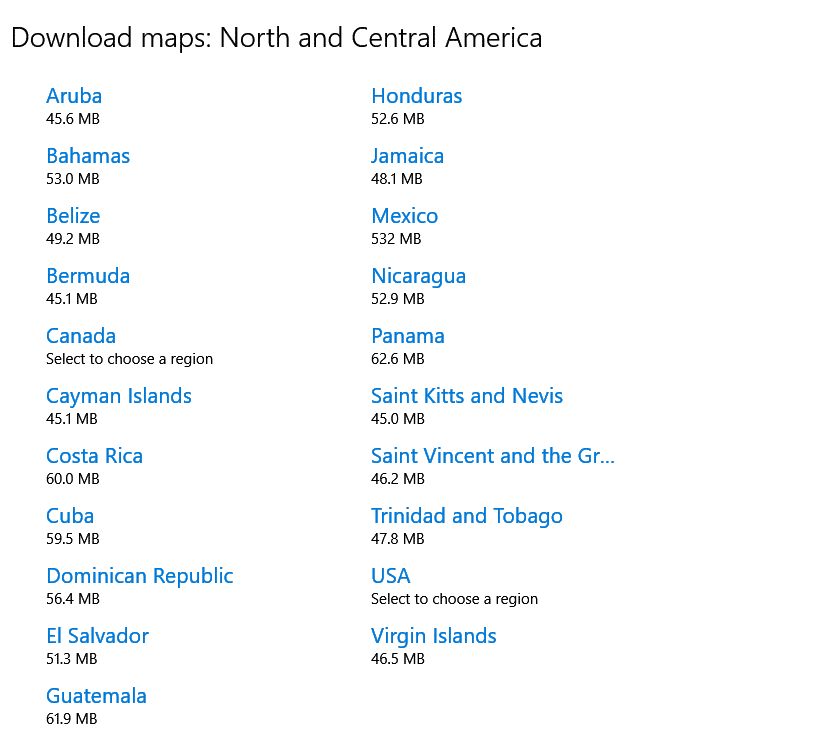The image size is (821, 749).
Task: Click 'Select to choose a region' under Canada
Action: point(129,359)
